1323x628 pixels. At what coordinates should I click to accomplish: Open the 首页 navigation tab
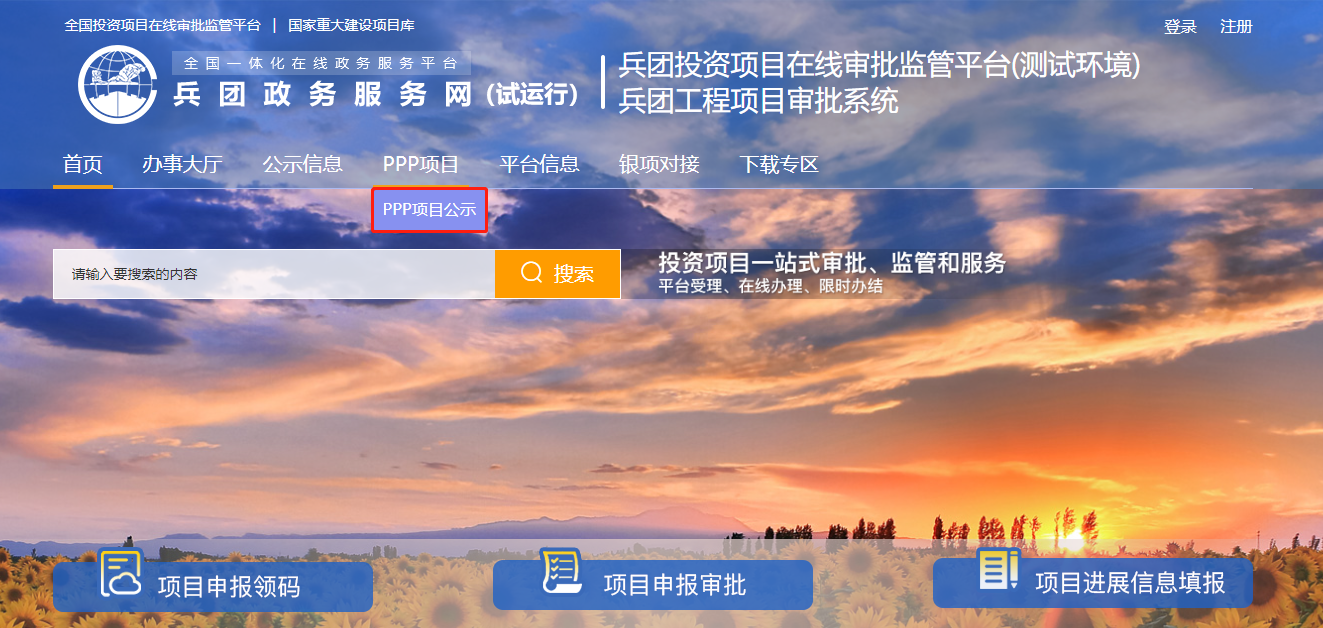pyautogui.click(x=83, y=165)
